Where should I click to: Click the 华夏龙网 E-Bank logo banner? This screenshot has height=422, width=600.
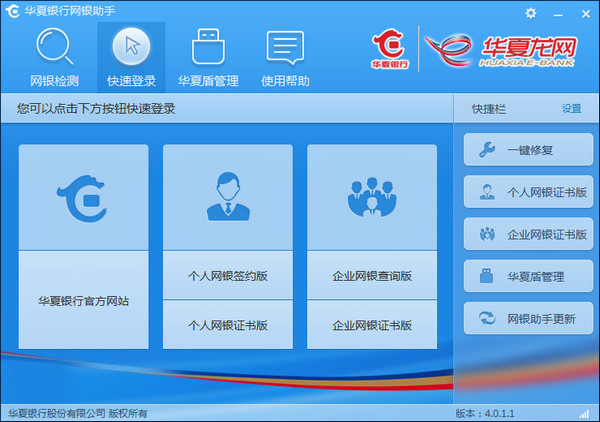[501, 51]
